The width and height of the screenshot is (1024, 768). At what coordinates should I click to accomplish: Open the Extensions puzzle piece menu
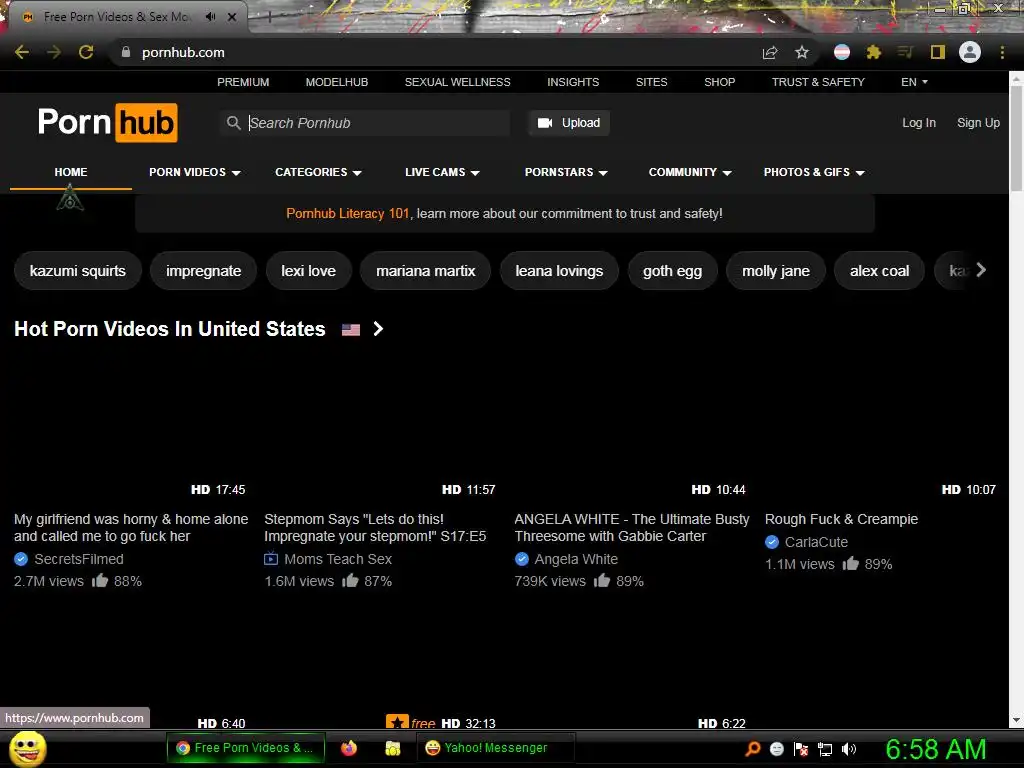(x=874, y=52)
